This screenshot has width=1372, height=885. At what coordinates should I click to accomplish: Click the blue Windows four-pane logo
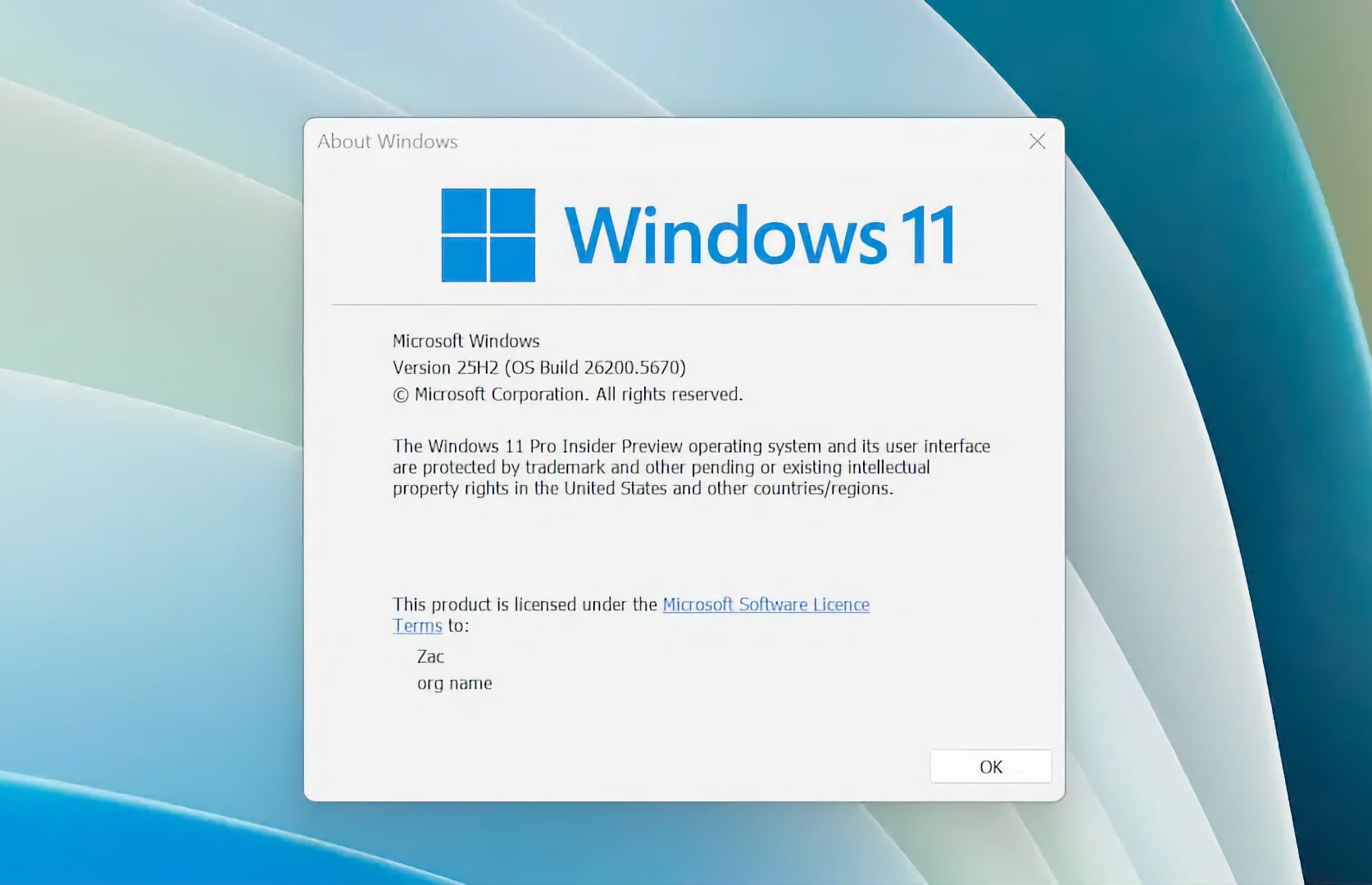coord(488,235)
